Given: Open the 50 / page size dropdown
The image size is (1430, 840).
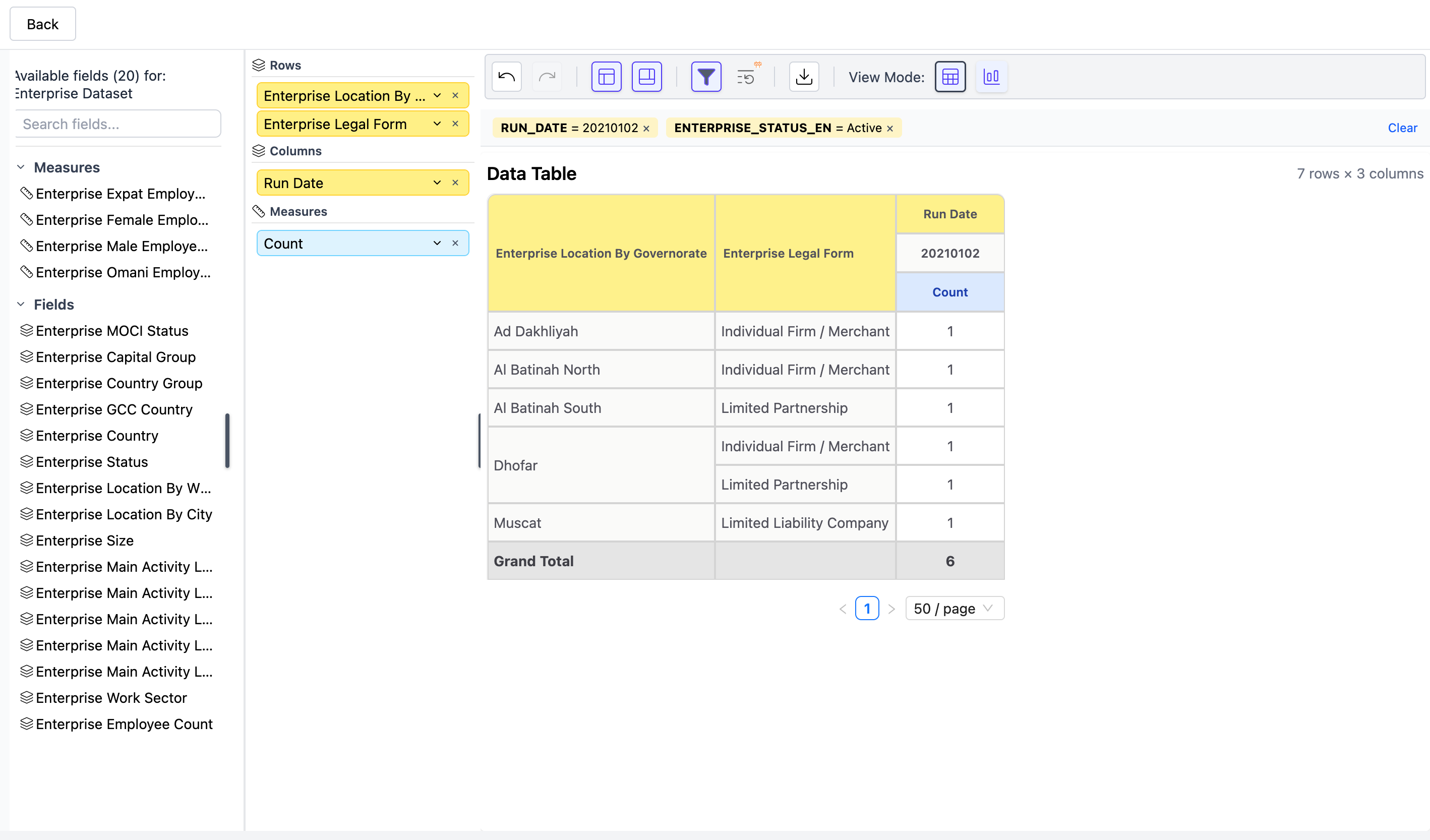Looking at the screenshot, I should (x=954, y=609).
